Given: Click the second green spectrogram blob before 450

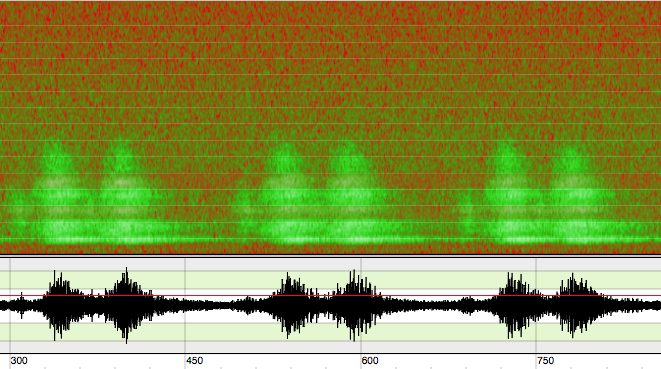Looking at the screenshot, I should point(124,198).
